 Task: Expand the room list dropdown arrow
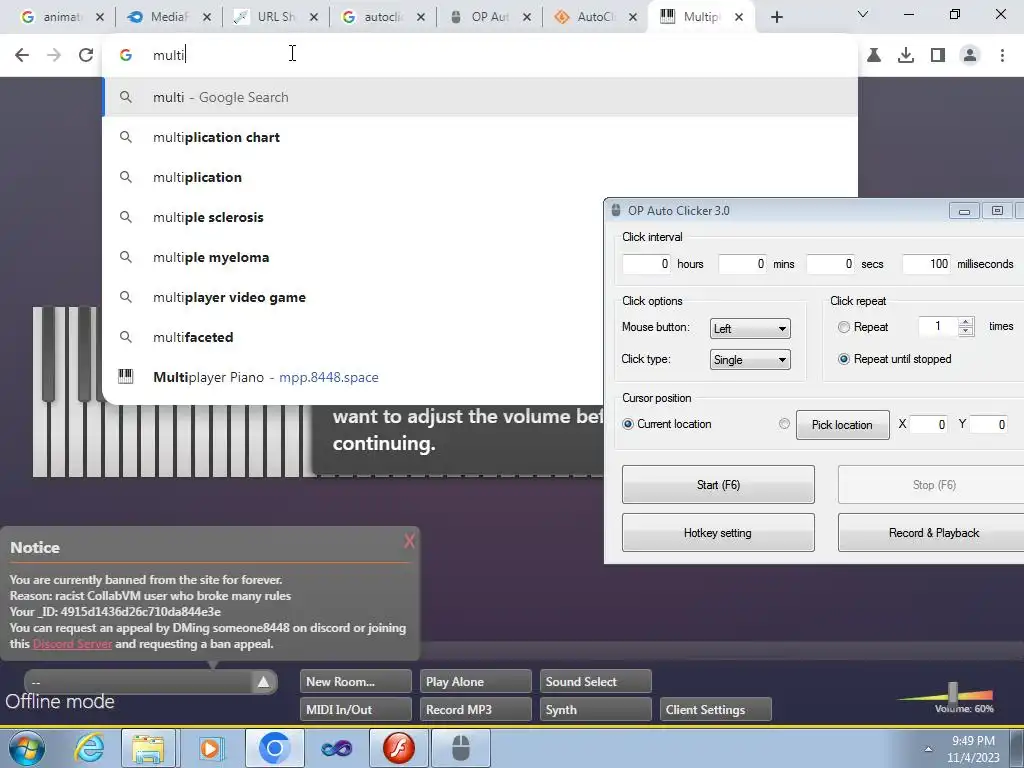point(263,682)
